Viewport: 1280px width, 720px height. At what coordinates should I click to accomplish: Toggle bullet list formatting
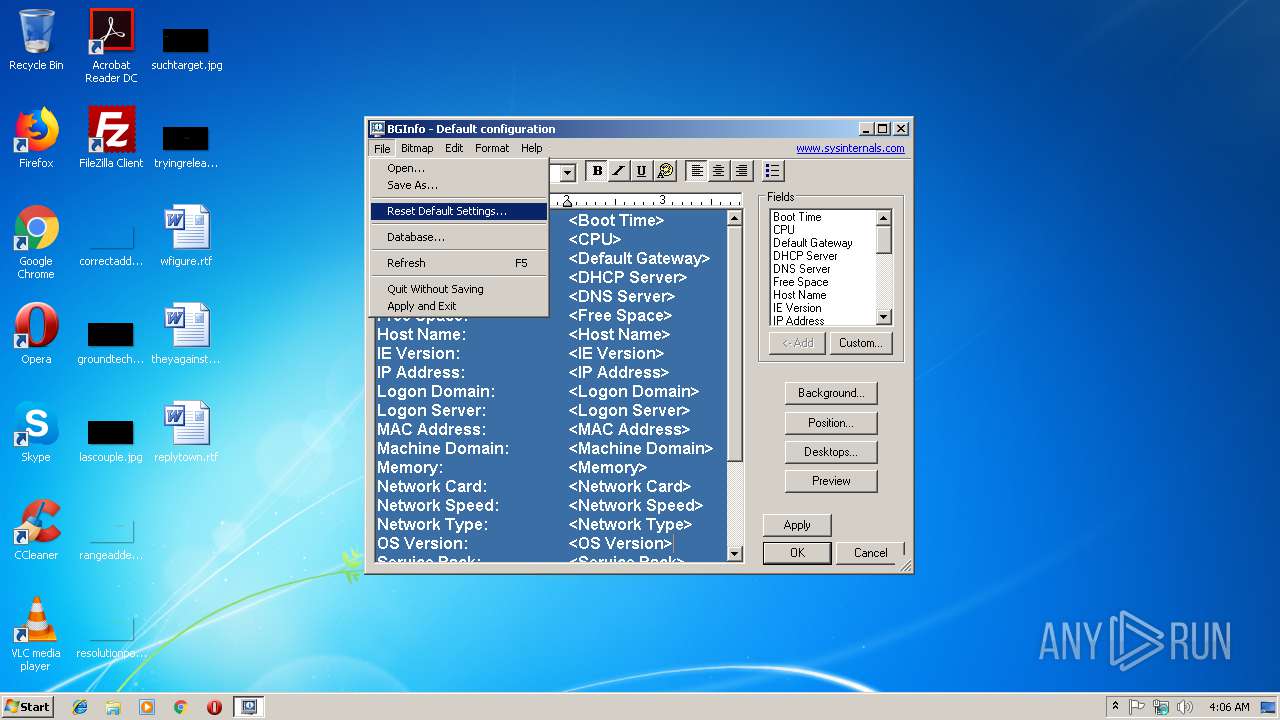pyautogui.click(x=773, y=171)
